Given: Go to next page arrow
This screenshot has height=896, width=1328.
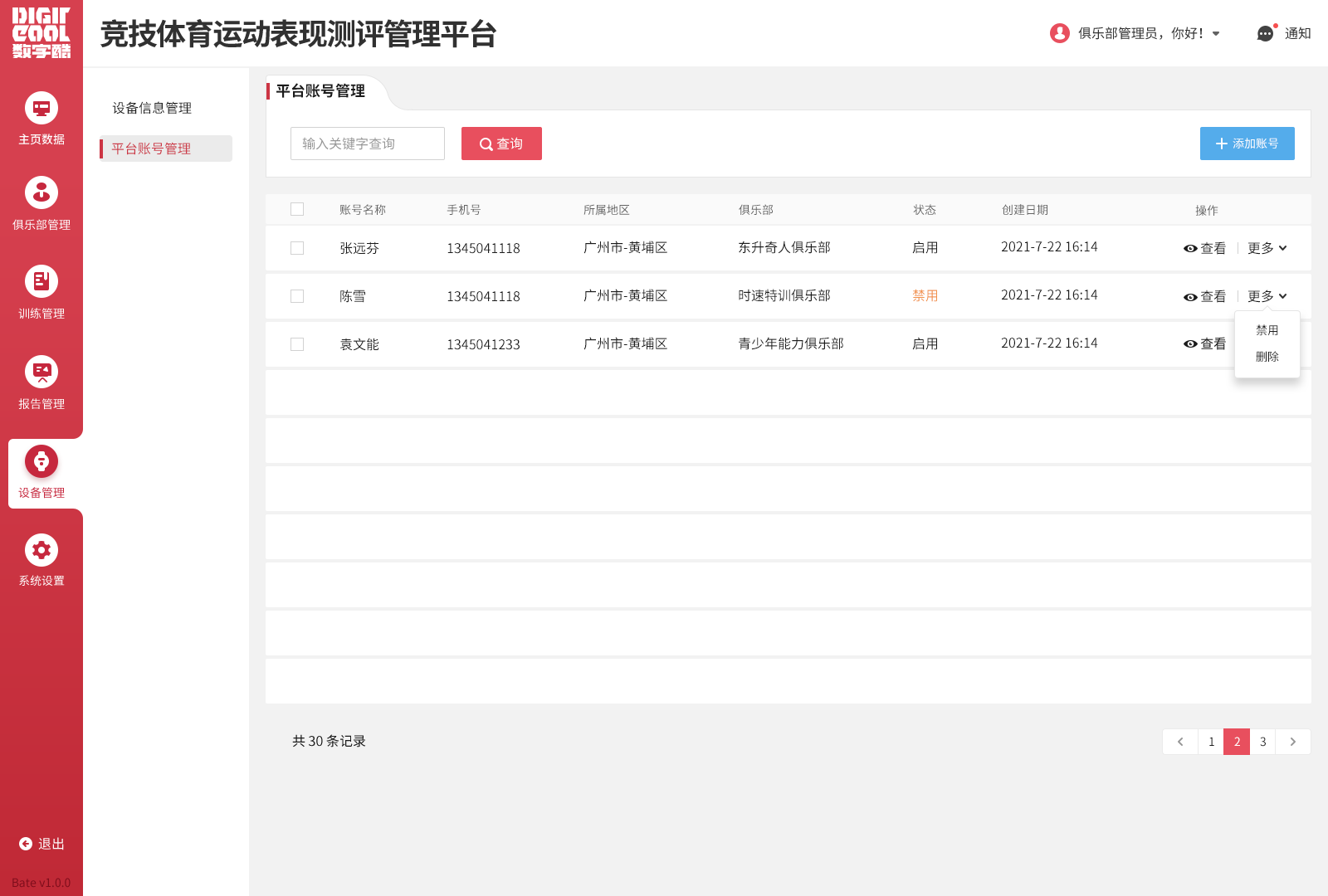Looking at the screenshot, I should coord(1293,742).
